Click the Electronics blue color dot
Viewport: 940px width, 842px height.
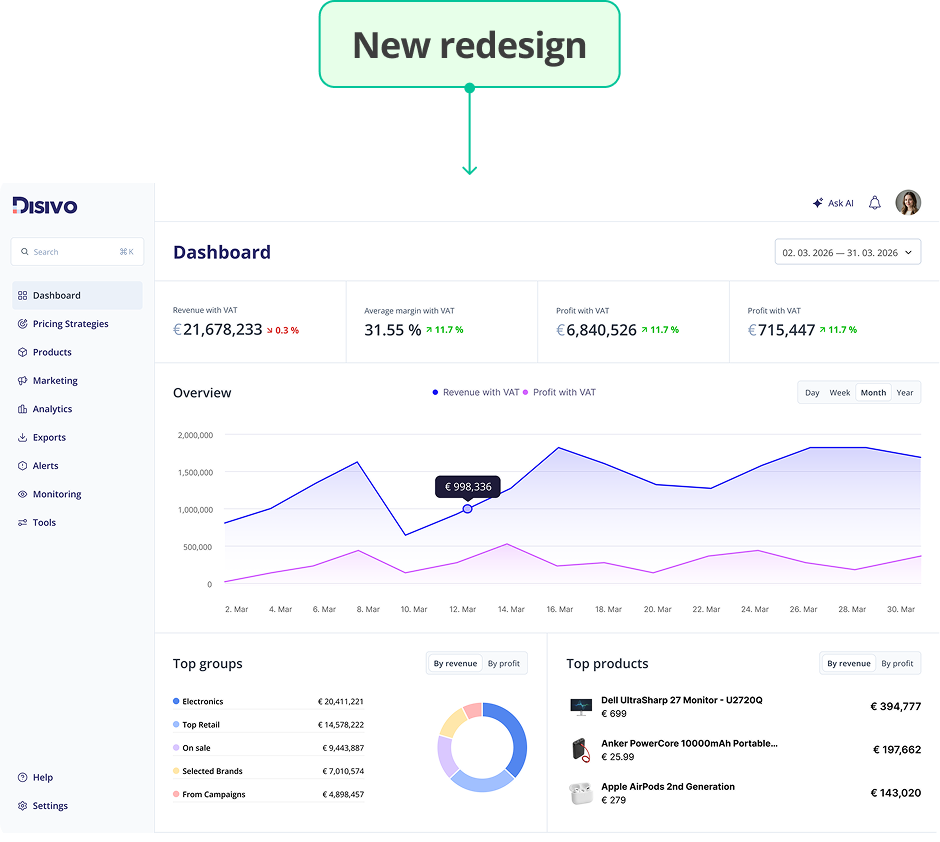[x=176, y=701]
